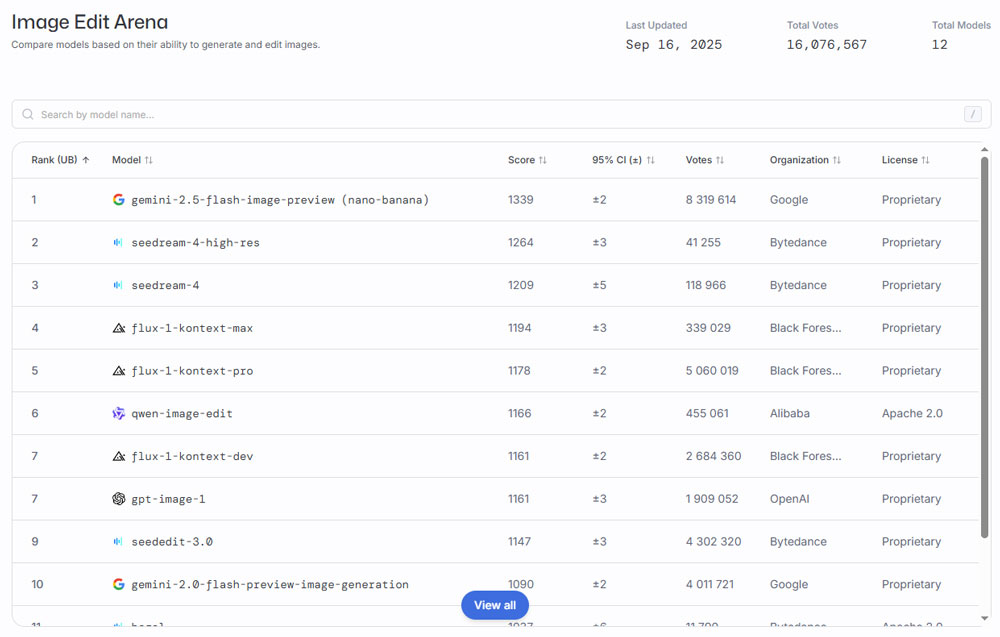Click the Google logo next to gemini-2.0-flash-preview-image-generation
This screenshot has height=637, width=1000.
[119, 584]
